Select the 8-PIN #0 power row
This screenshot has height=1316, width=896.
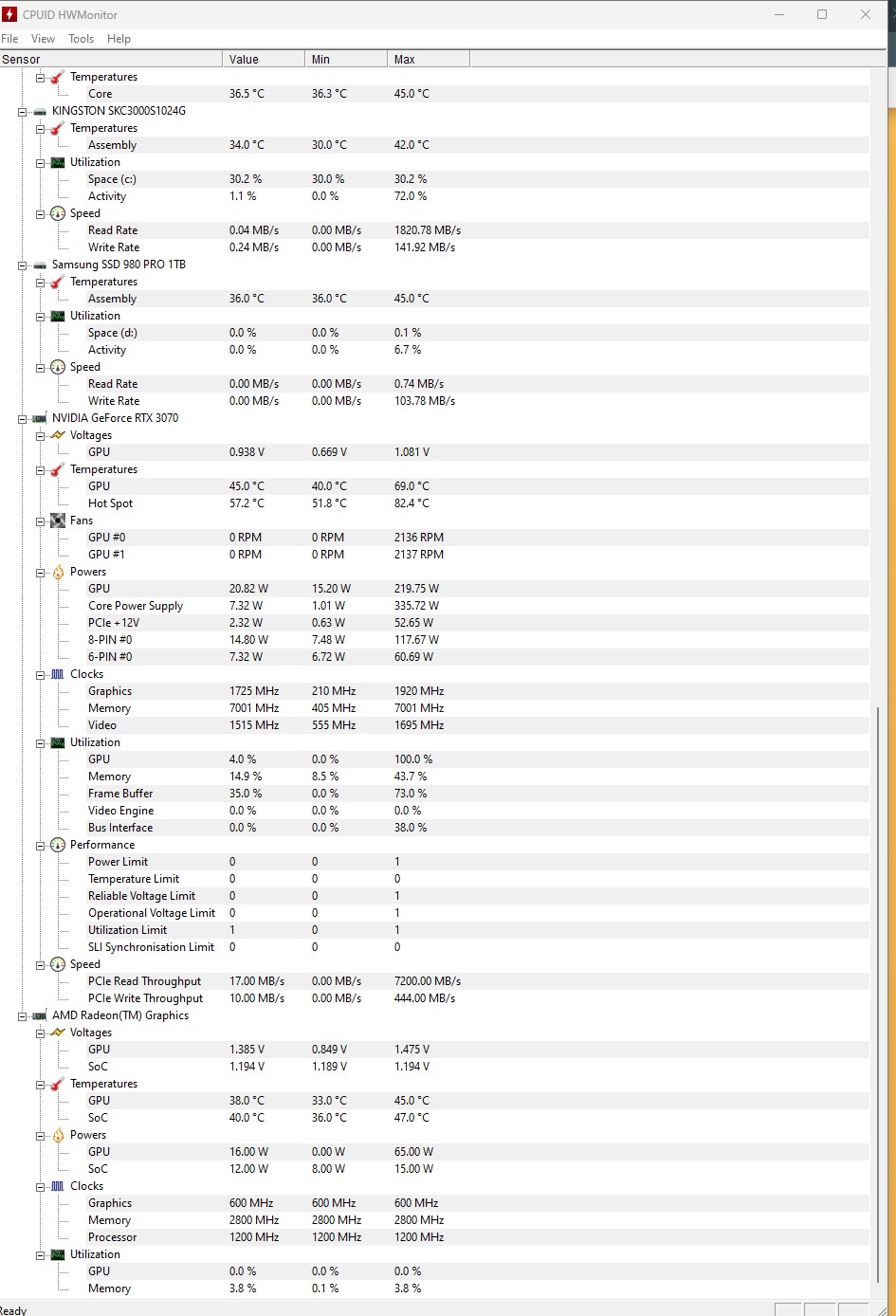(x=434, y=640)
